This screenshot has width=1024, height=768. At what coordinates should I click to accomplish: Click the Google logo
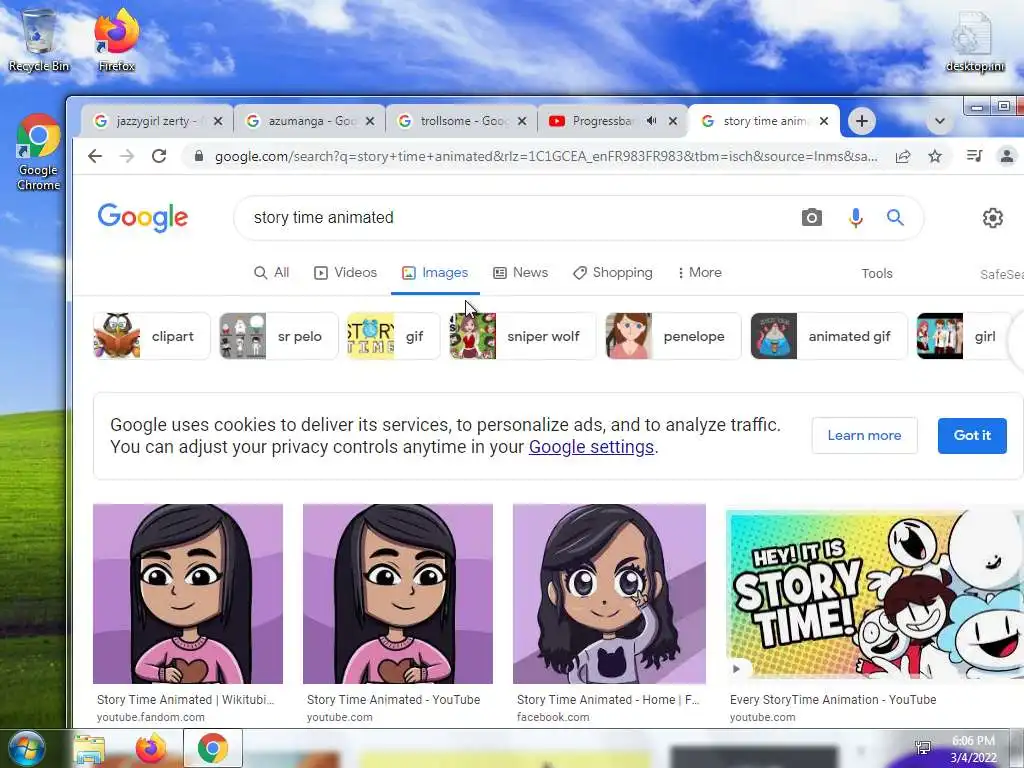143,217
